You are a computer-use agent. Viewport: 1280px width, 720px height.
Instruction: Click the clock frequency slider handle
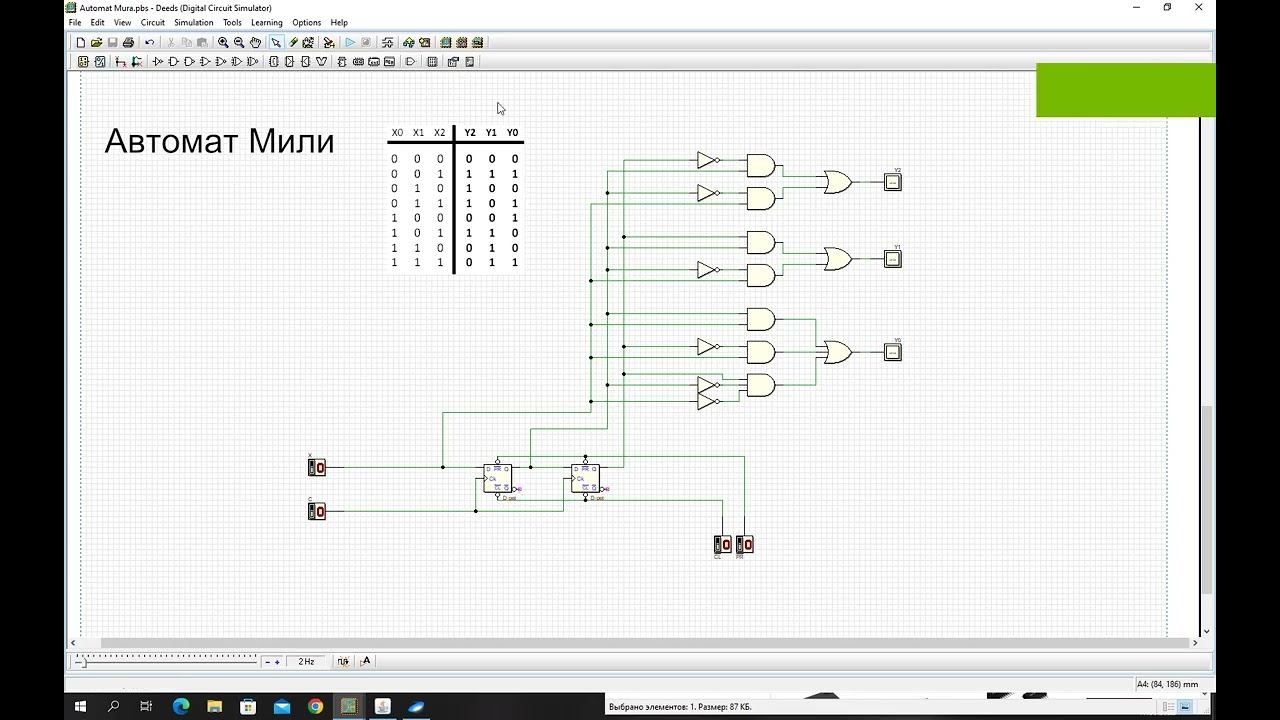[x=82, y=662]
